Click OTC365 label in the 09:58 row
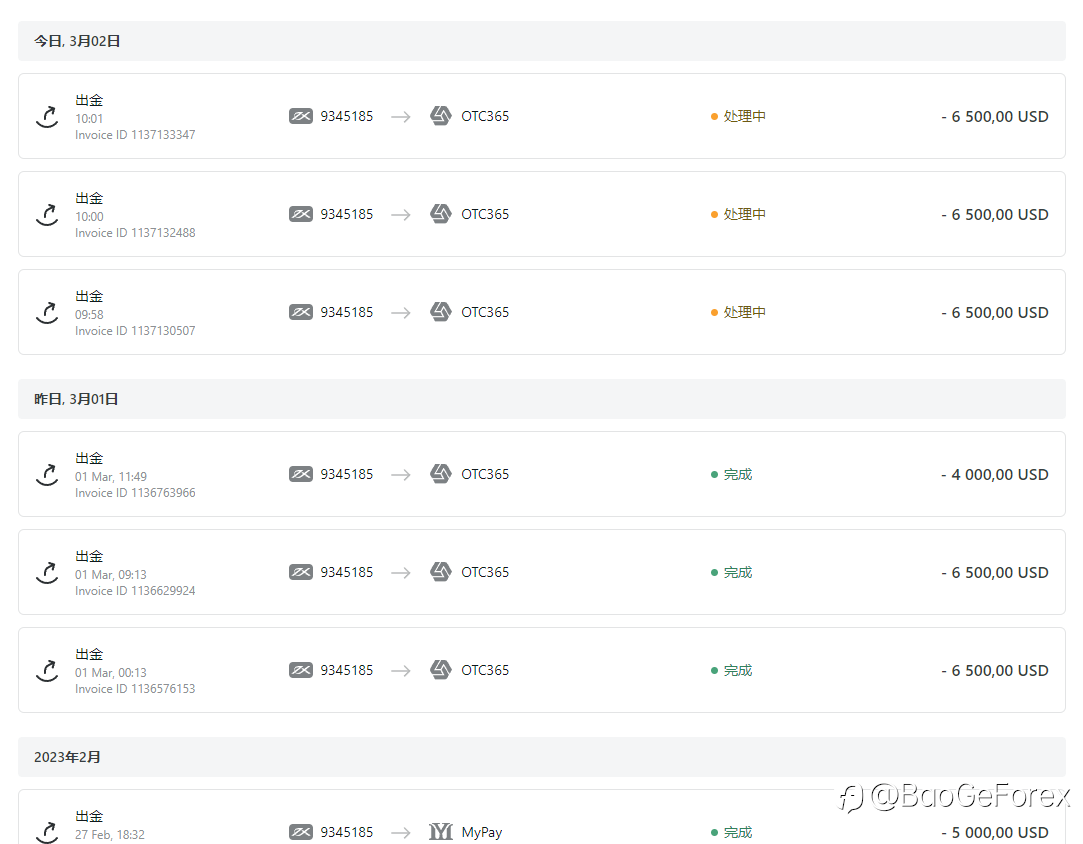This screenshot has height=844, width=1083. pos(485,312)
